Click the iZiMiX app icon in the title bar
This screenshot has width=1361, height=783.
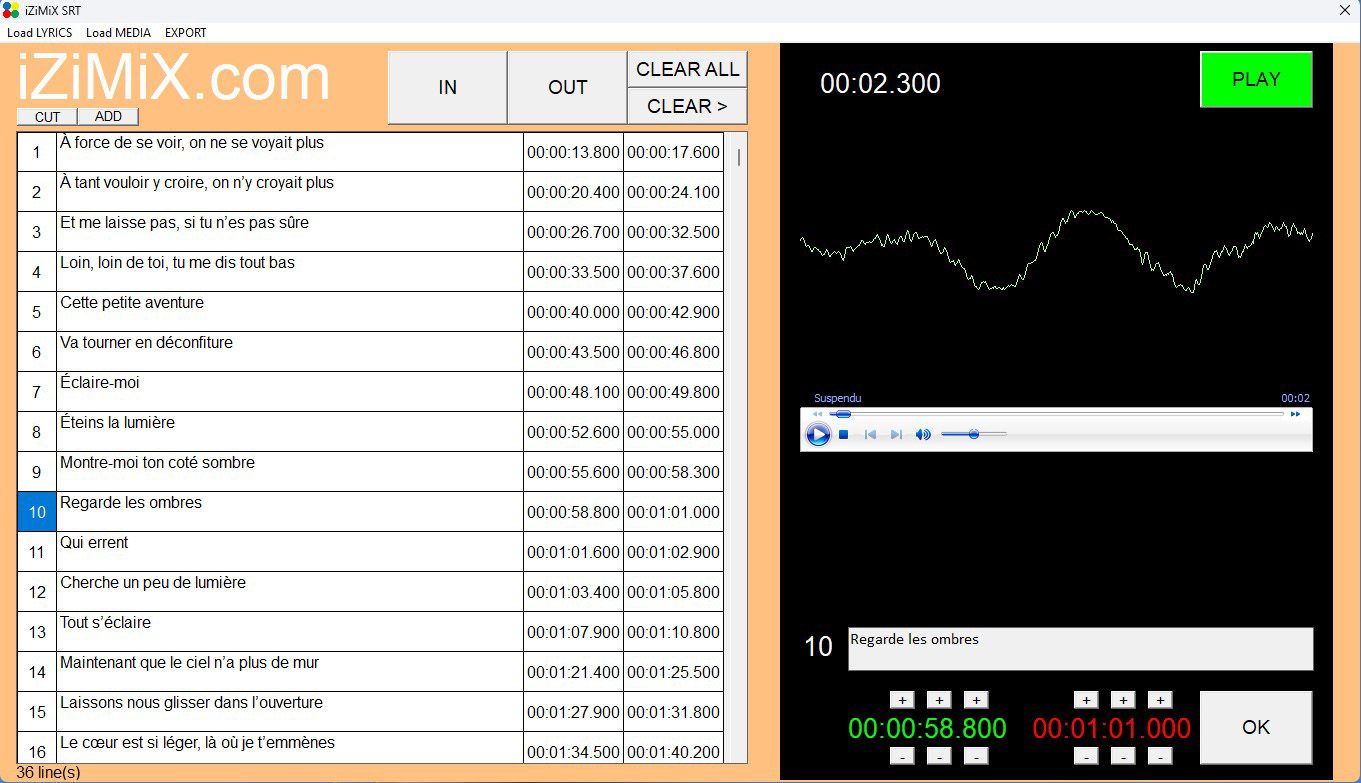11,10
